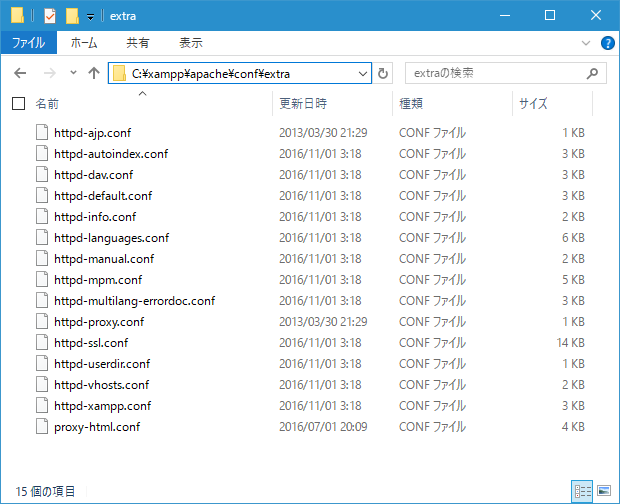
Task: Click the 14 KB size of httpd-ssl.conf
Action: [x=571, y=343]
